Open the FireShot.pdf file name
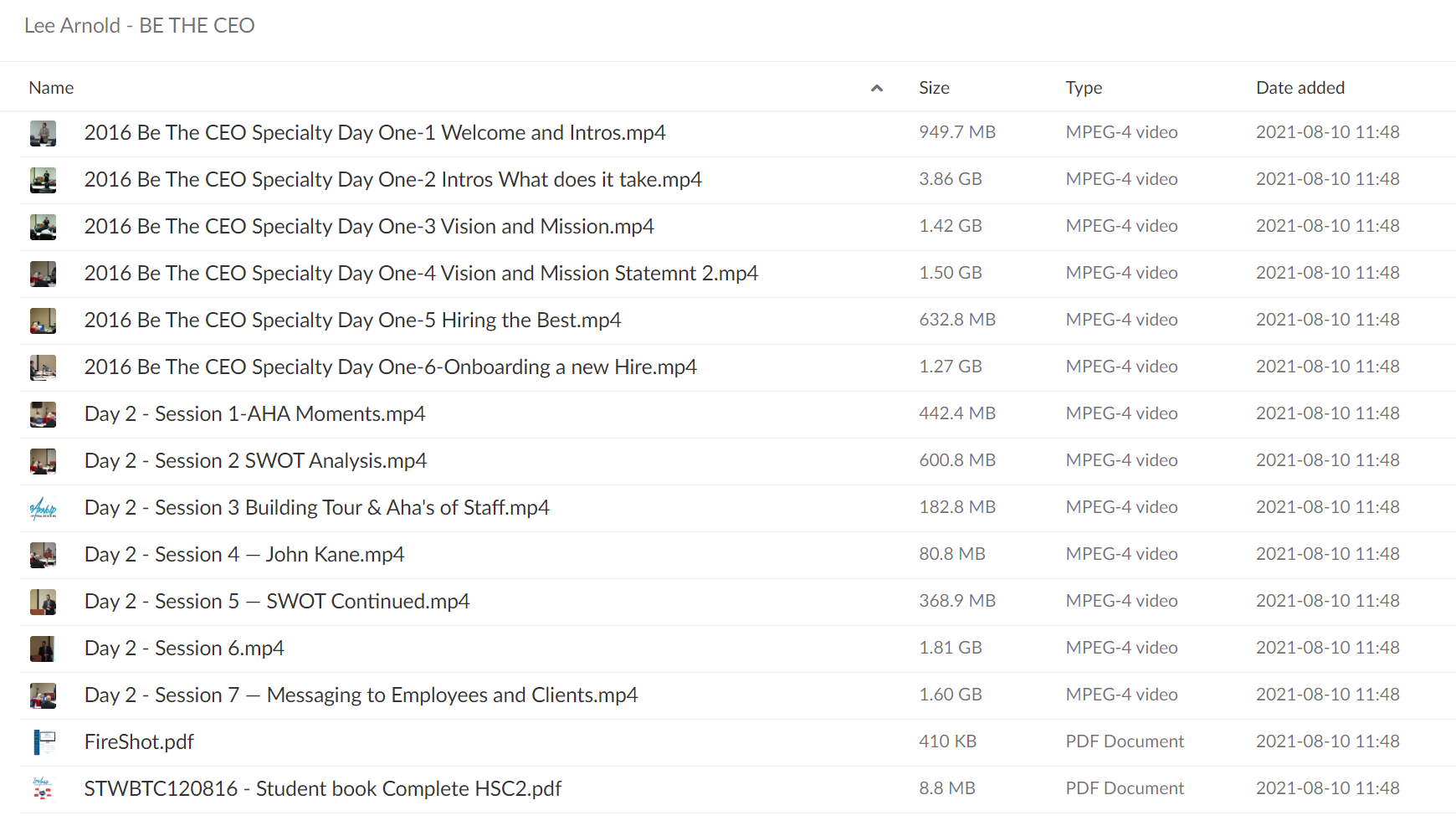The width and height of the screenshot is (1456, 836). [x=139, y=742]
